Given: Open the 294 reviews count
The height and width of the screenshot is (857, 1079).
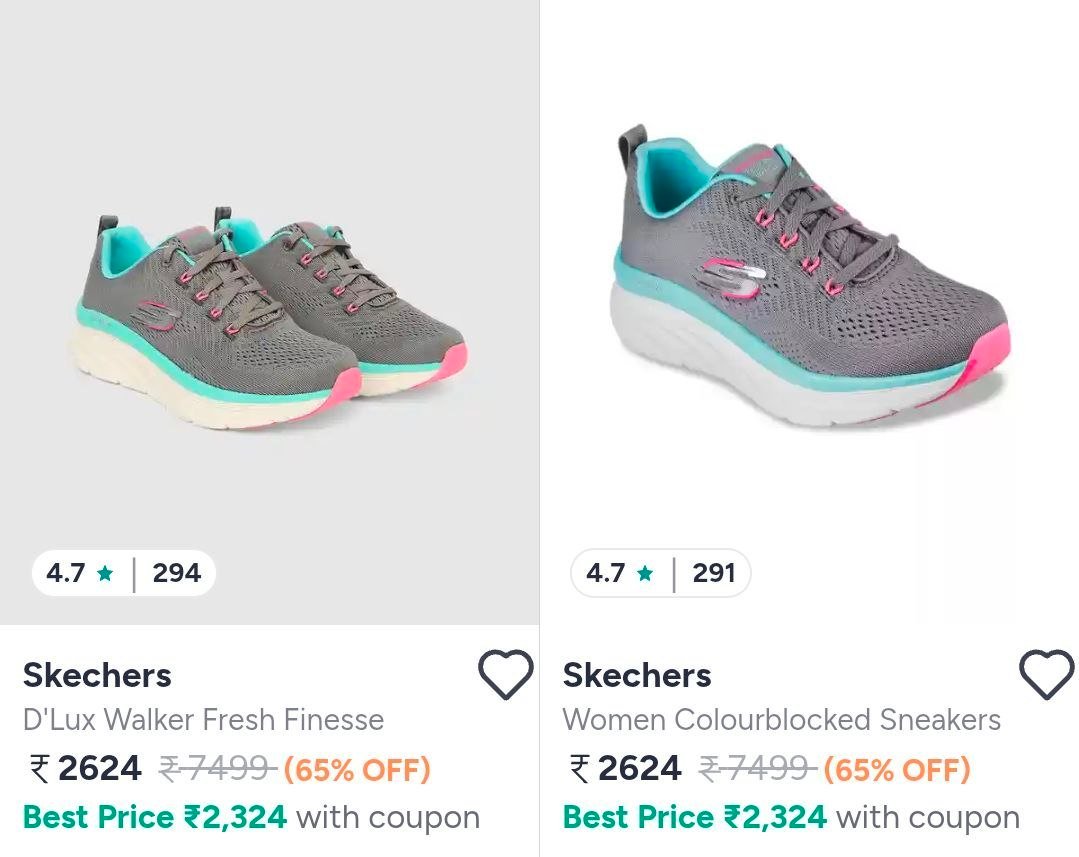Looking at the screenshot, I should point(177,574).
